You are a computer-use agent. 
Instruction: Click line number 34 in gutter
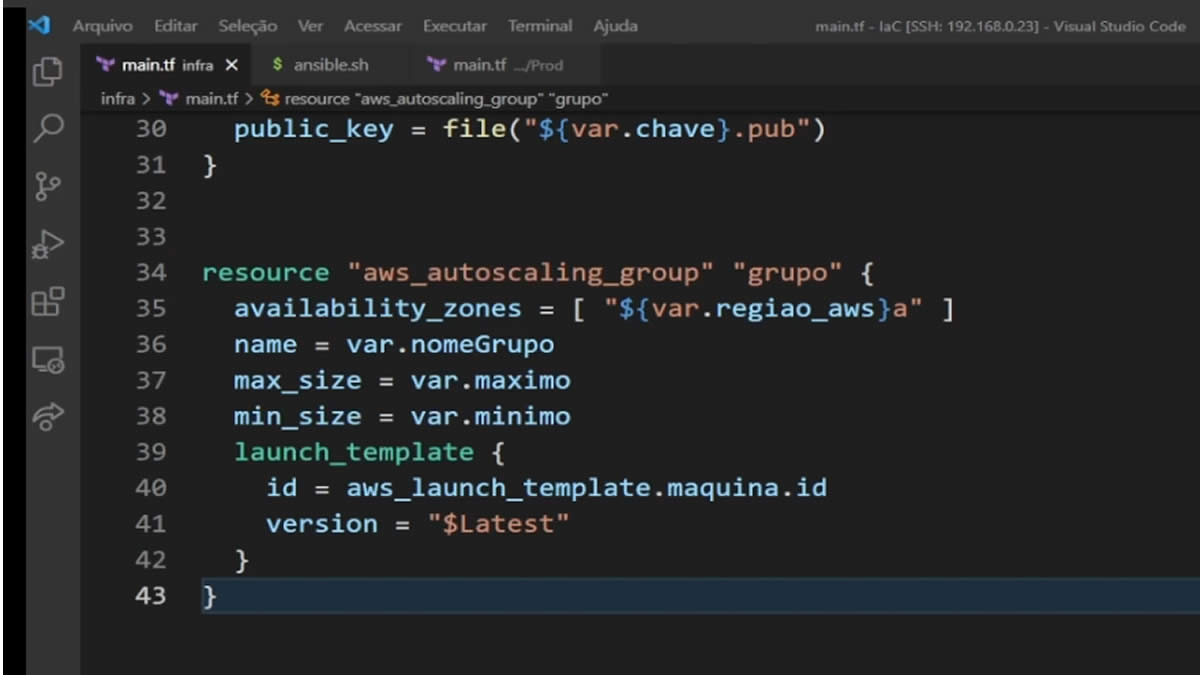tap(151, 273)
